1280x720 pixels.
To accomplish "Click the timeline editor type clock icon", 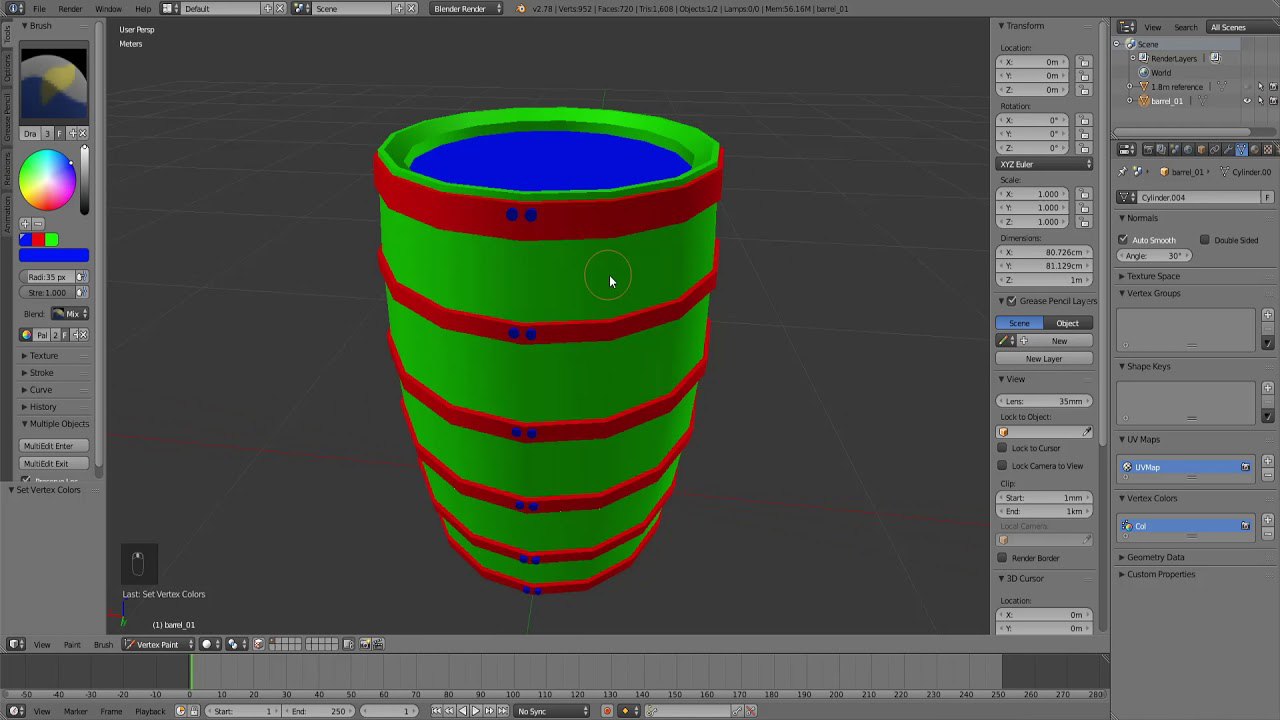I will point(16,711).
